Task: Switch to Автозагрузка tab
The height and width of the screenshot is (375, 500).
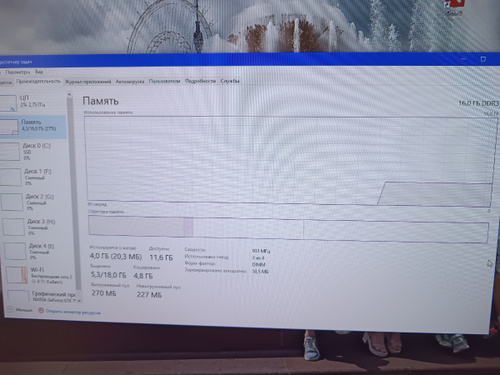Action: 130,81
